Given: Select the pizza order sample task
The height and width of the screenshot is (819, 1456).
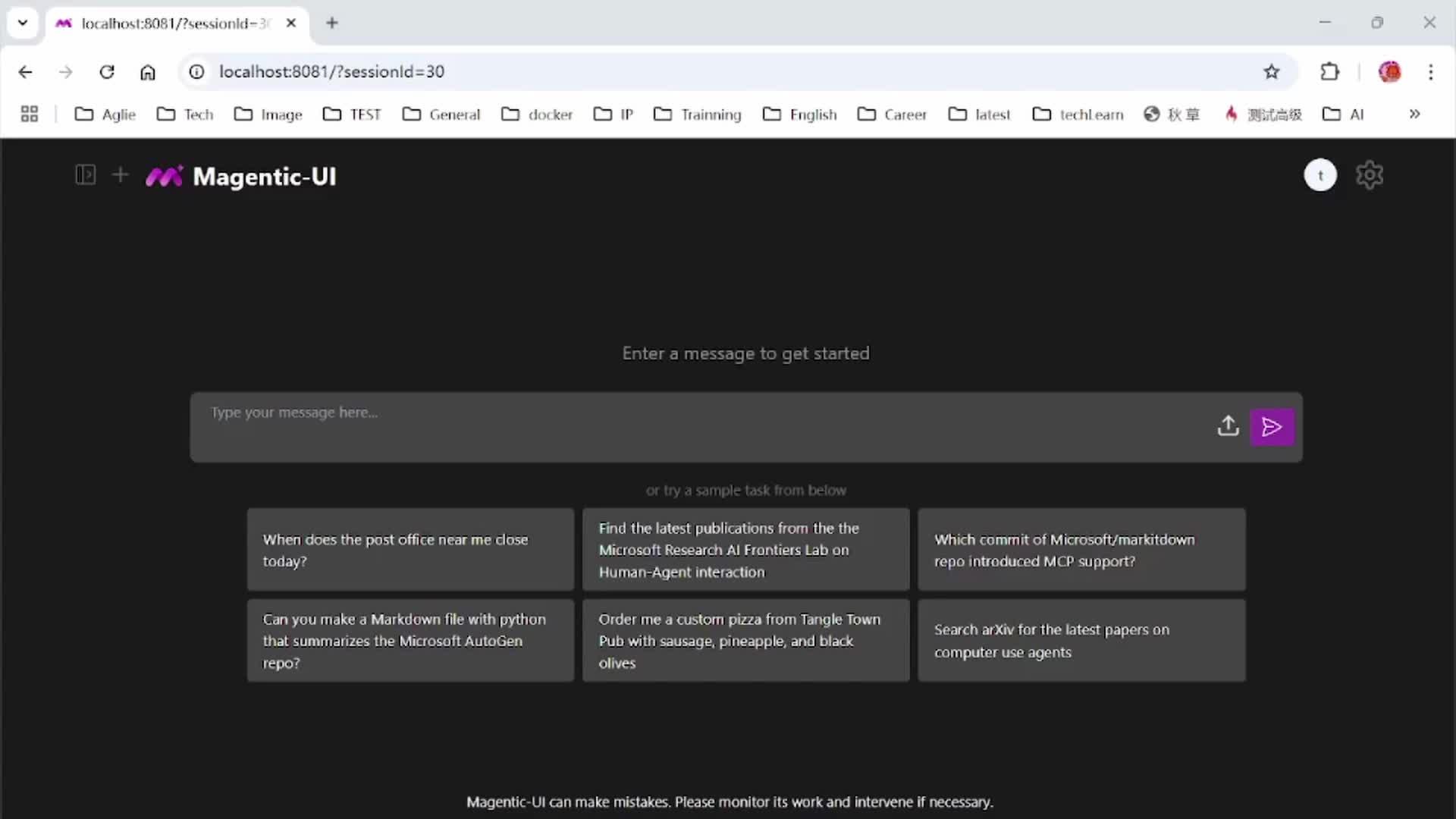Looking at the screenshot, I should (x=745, y=640).
